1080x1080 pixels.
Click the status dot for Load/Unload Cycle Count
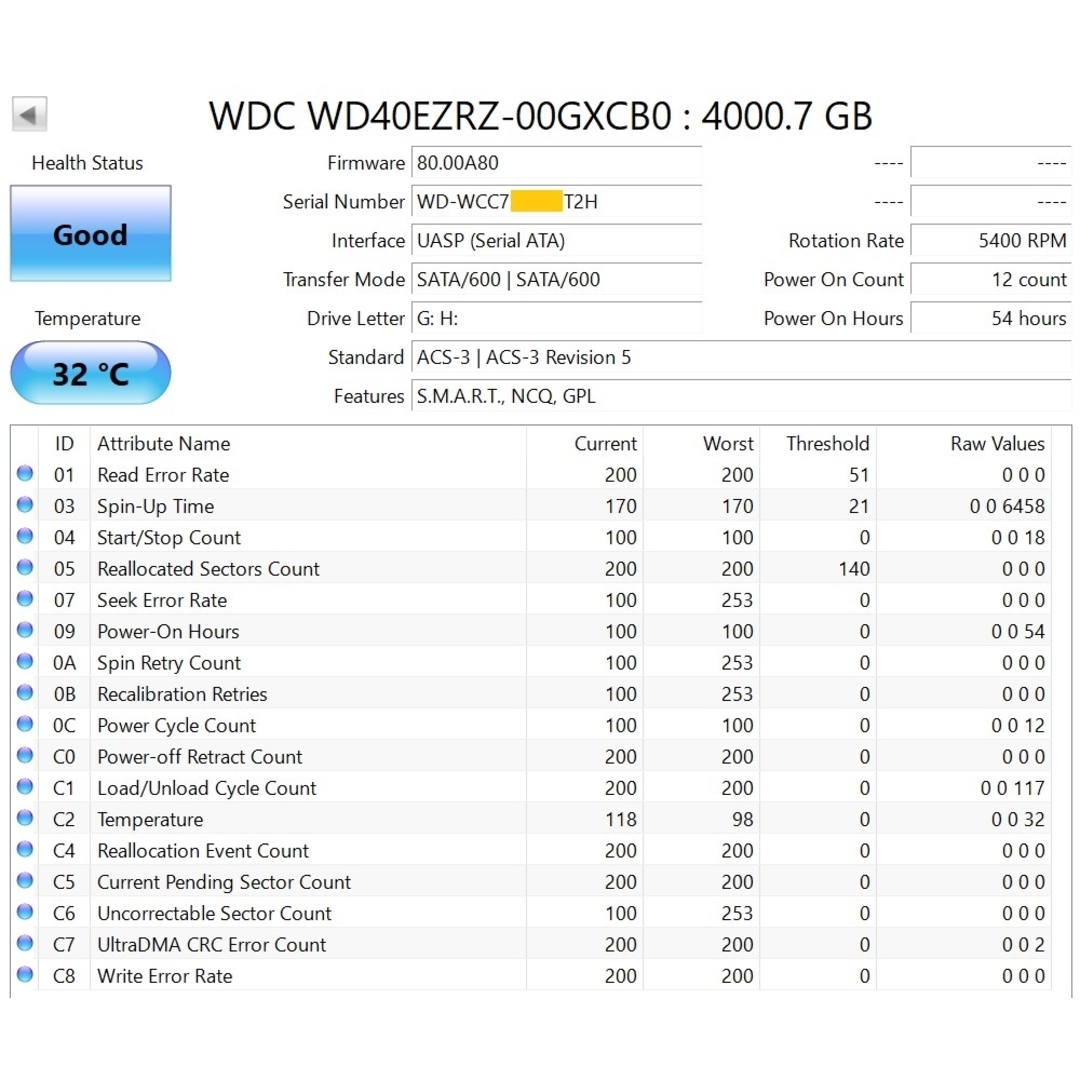[x=25, y=787]
